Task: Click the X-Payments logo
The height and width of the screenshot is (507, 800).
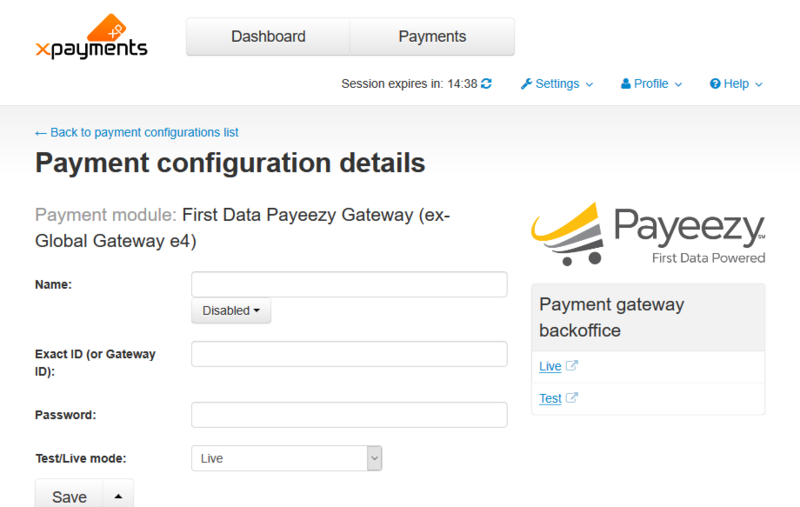Action: [91, 37]
